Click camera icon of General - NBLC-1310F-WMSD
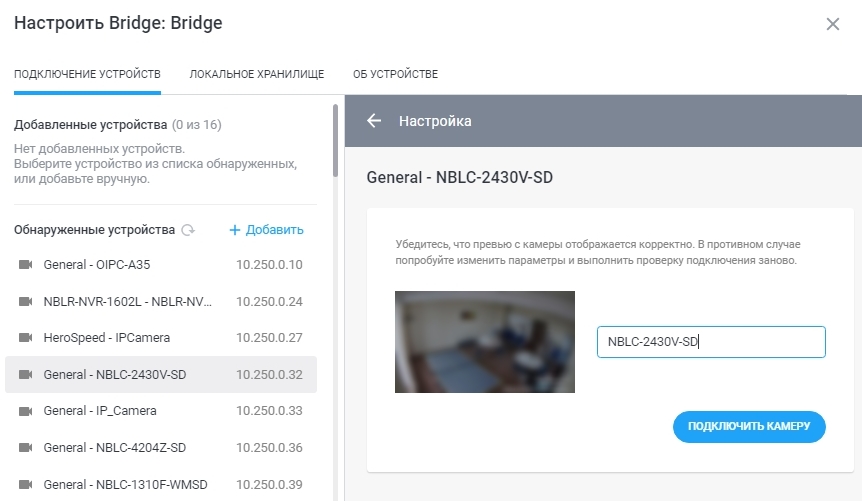 click(x=25, y=485)
